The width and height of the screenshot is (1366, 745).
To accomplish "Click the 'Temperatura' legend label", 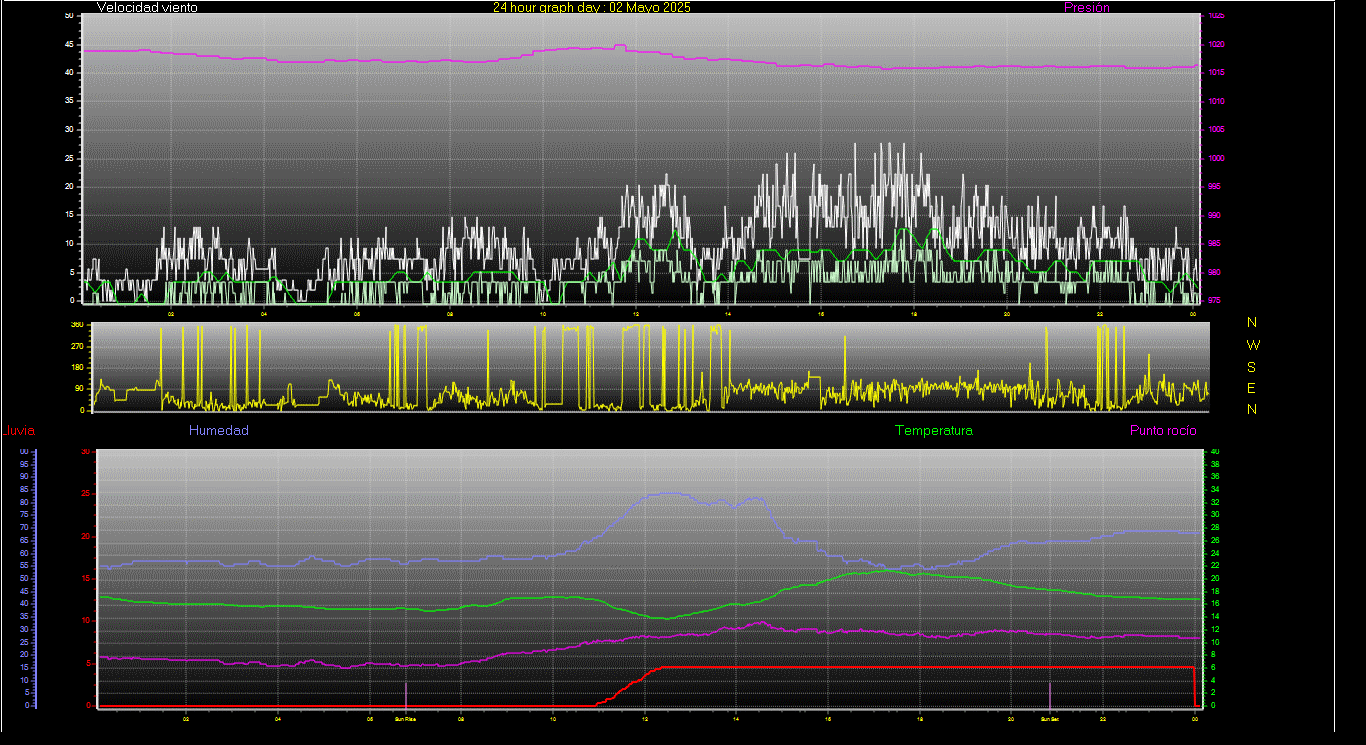I will point(933,431).
